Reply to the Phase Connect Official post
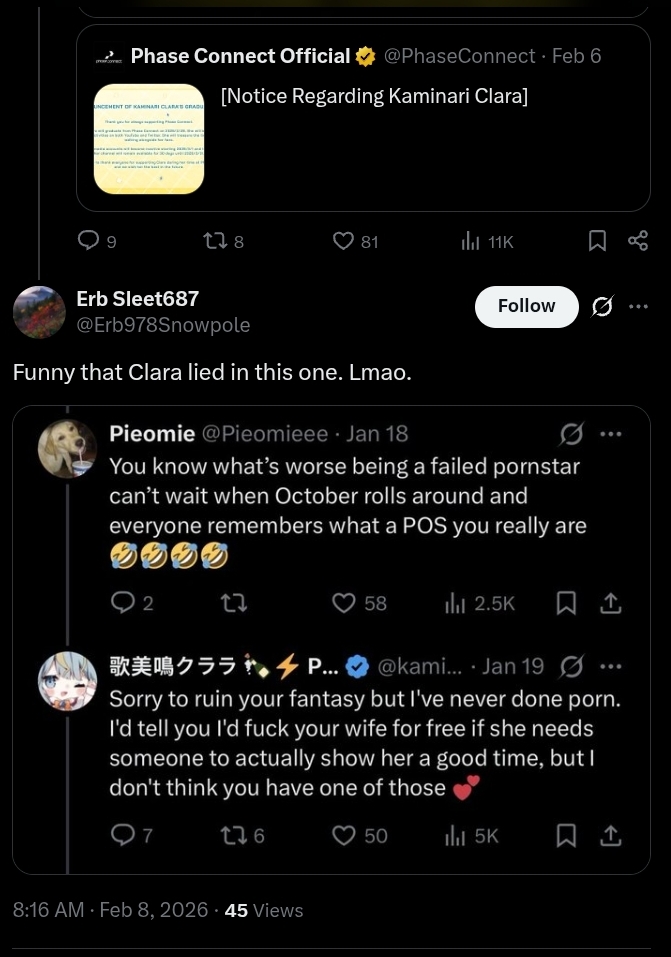This screenshot has height=957, width=671. point(89,241)
